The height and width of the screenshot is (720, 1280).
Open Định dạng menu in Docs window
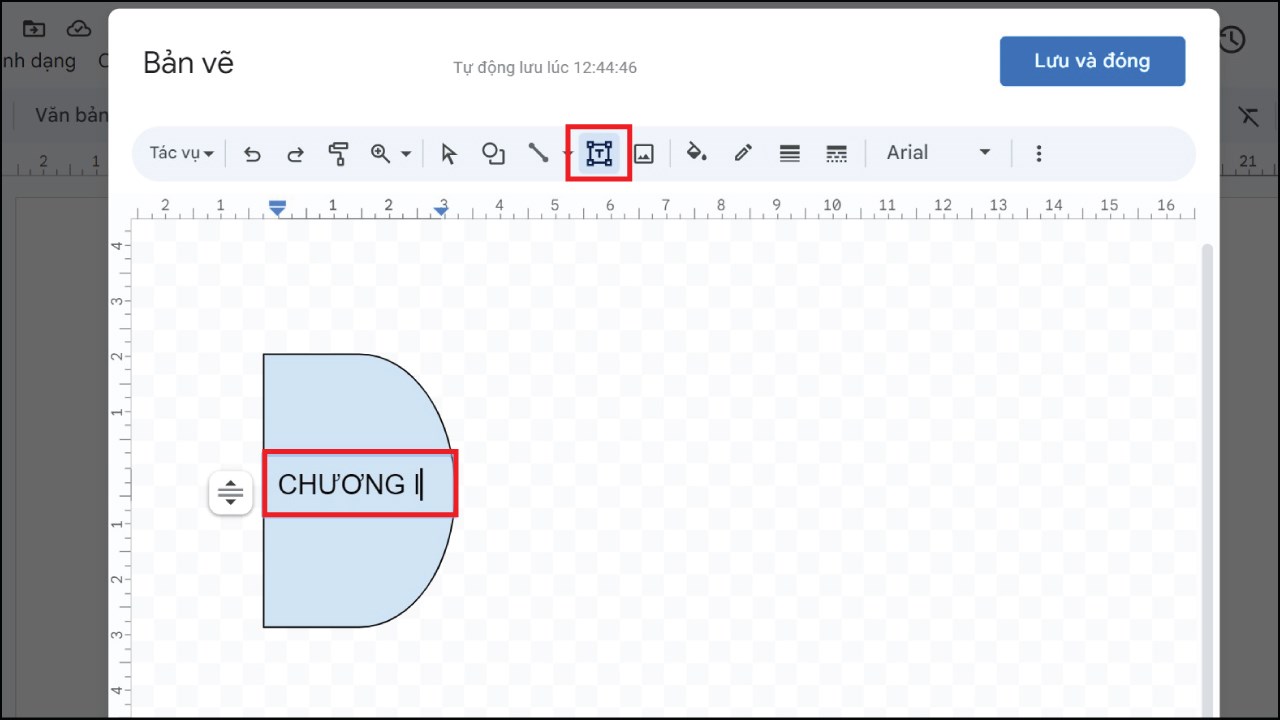(x=38, y=61)
